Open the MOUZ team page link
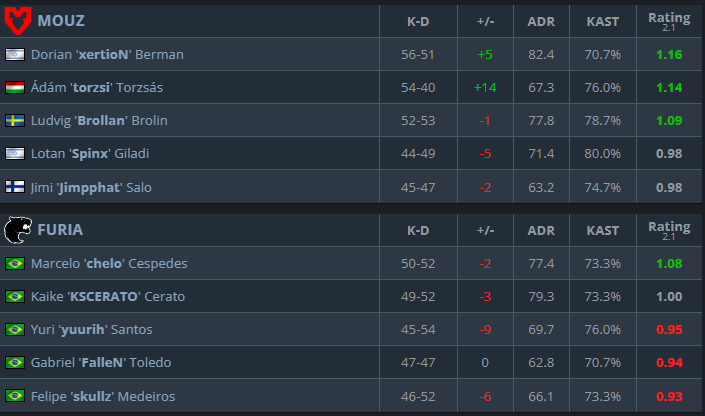Viewport: 705px width, 416px height. pos(61,21)
